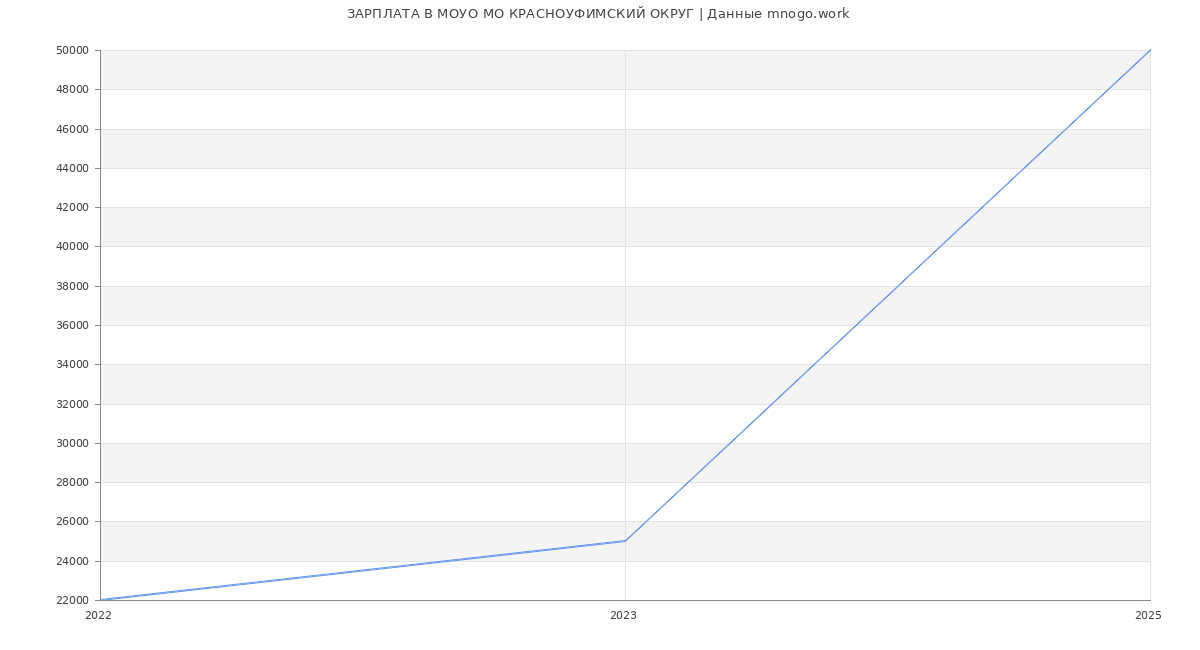Click the 32000 y-axis label
Viewport: 1200px width, 650px height.
coord(72,404)
